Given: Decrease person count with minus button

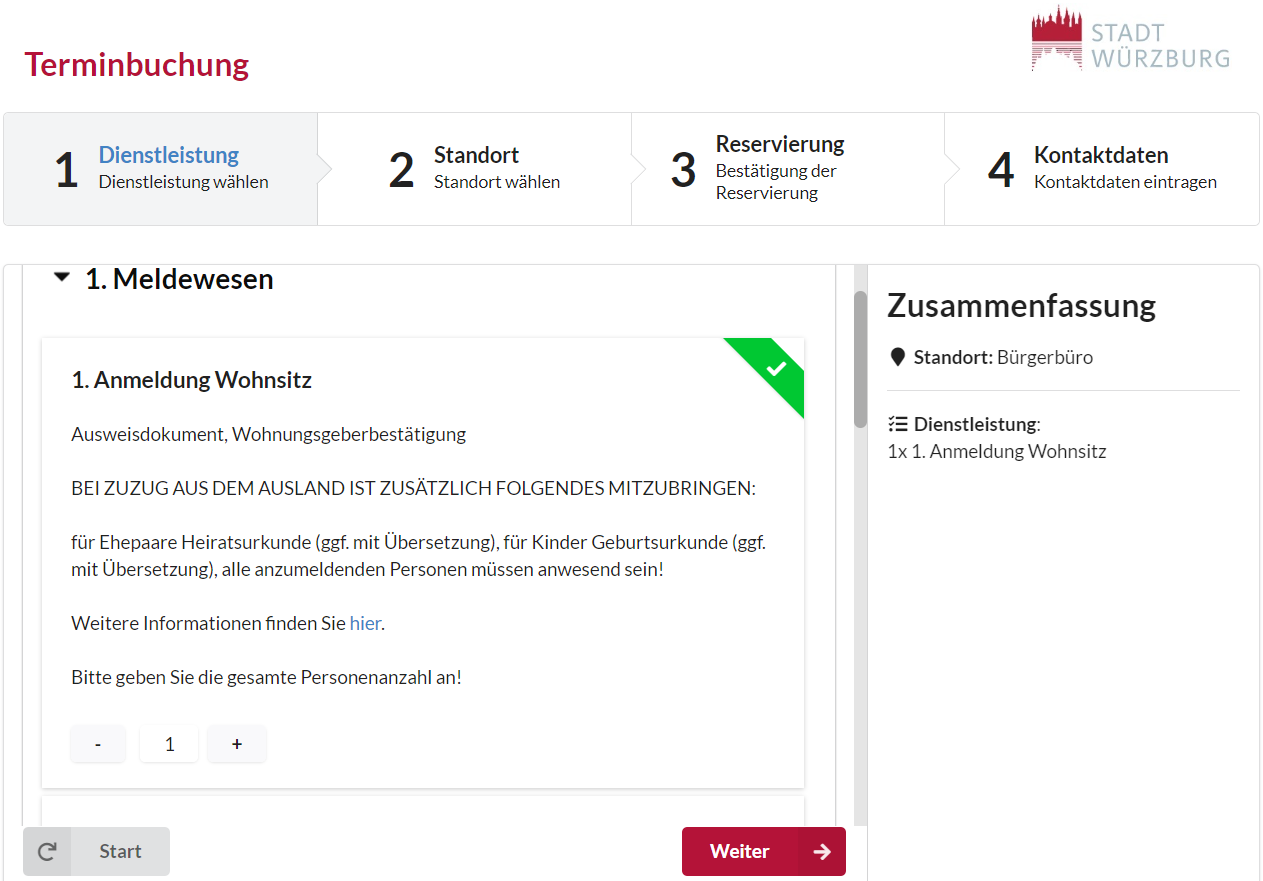Looking at the screenshot, I should 98,744.
